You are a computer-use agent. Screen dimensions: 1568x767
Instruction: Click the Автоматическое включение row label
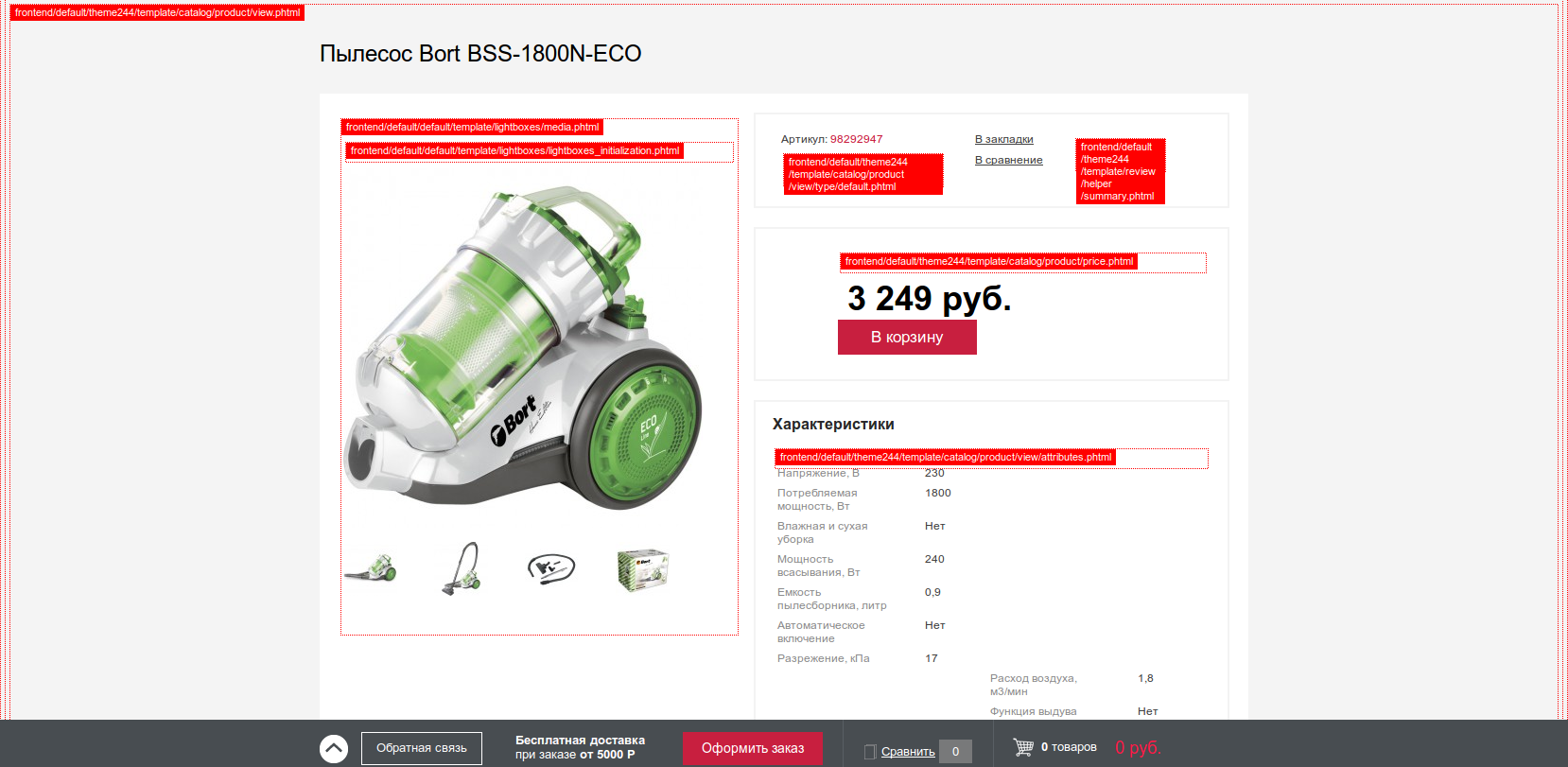(821, 632)
